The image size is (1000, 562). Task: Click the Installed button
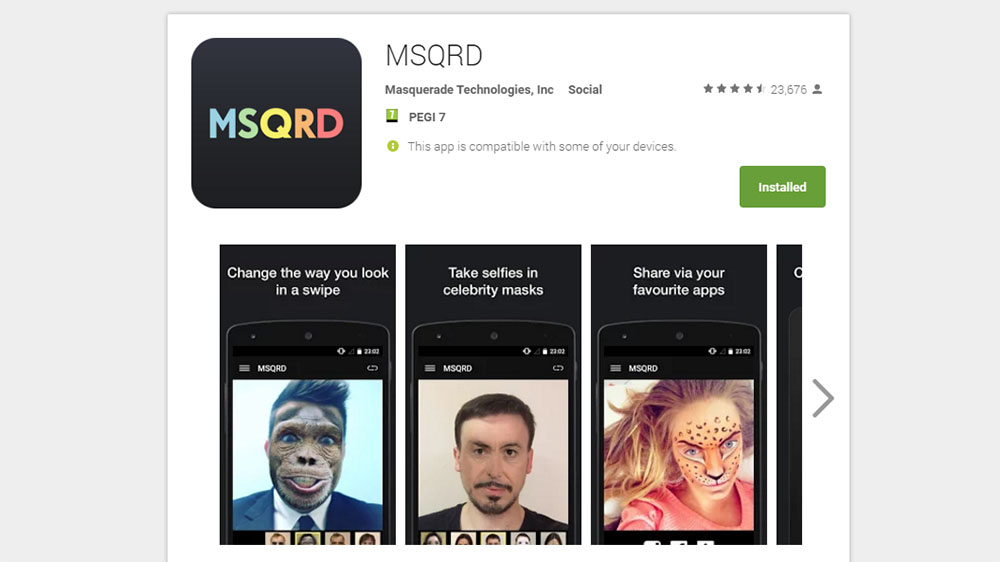click(783, 187)
